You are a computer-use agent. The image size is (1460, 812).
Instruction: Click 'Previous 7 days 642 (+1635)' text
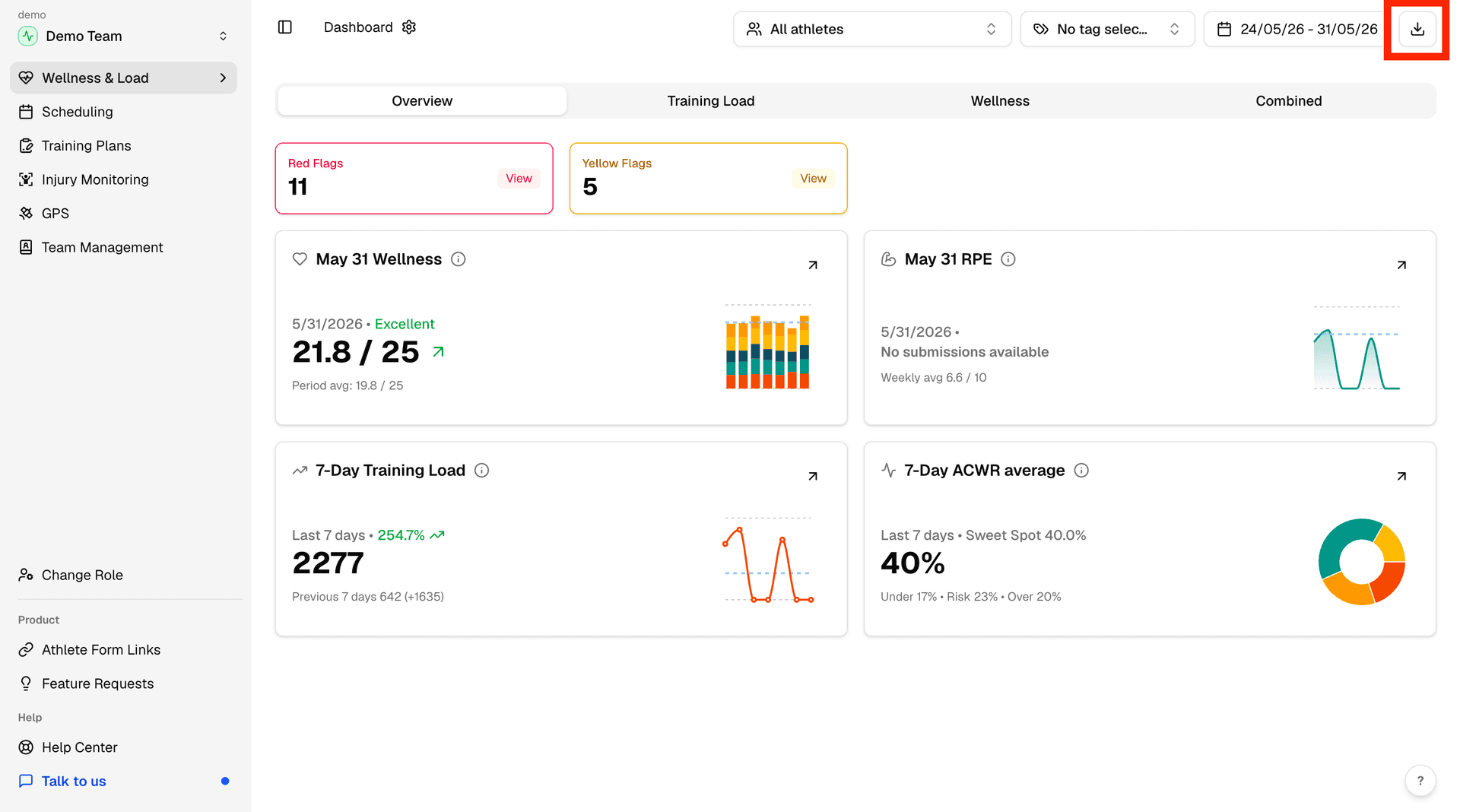click(x=368, y=597)
